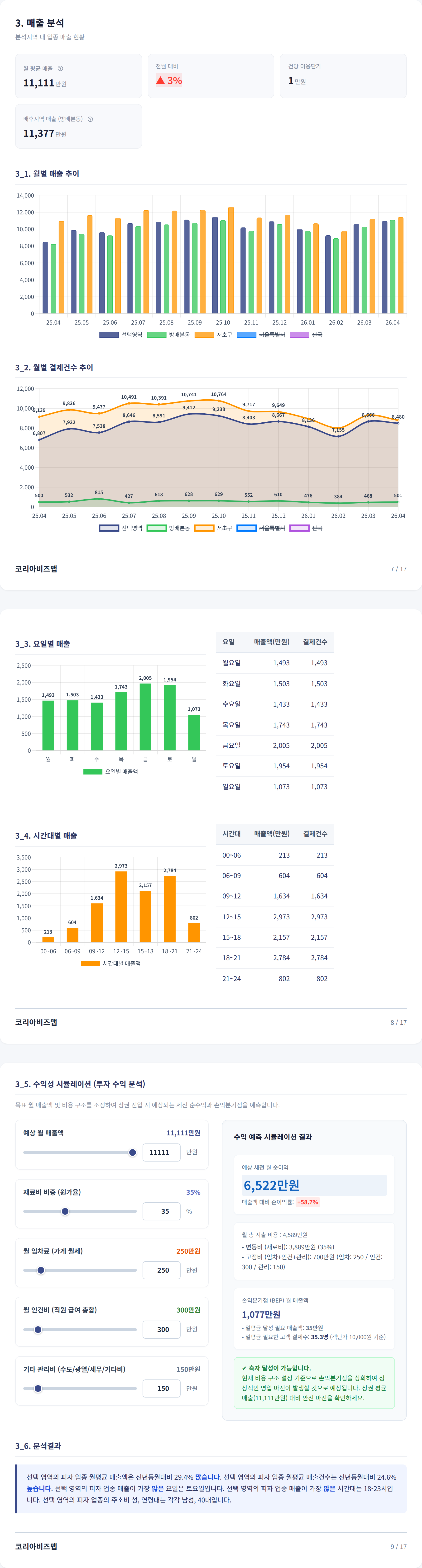Focus the 월 임차료 input showing 250
This screenshot has width=422, height=1568.
point(161,1270)
